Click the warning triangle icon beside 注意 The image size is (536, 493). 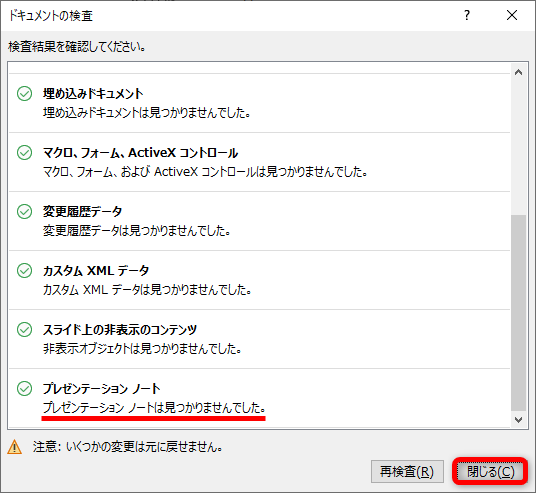tap(14, 447)
